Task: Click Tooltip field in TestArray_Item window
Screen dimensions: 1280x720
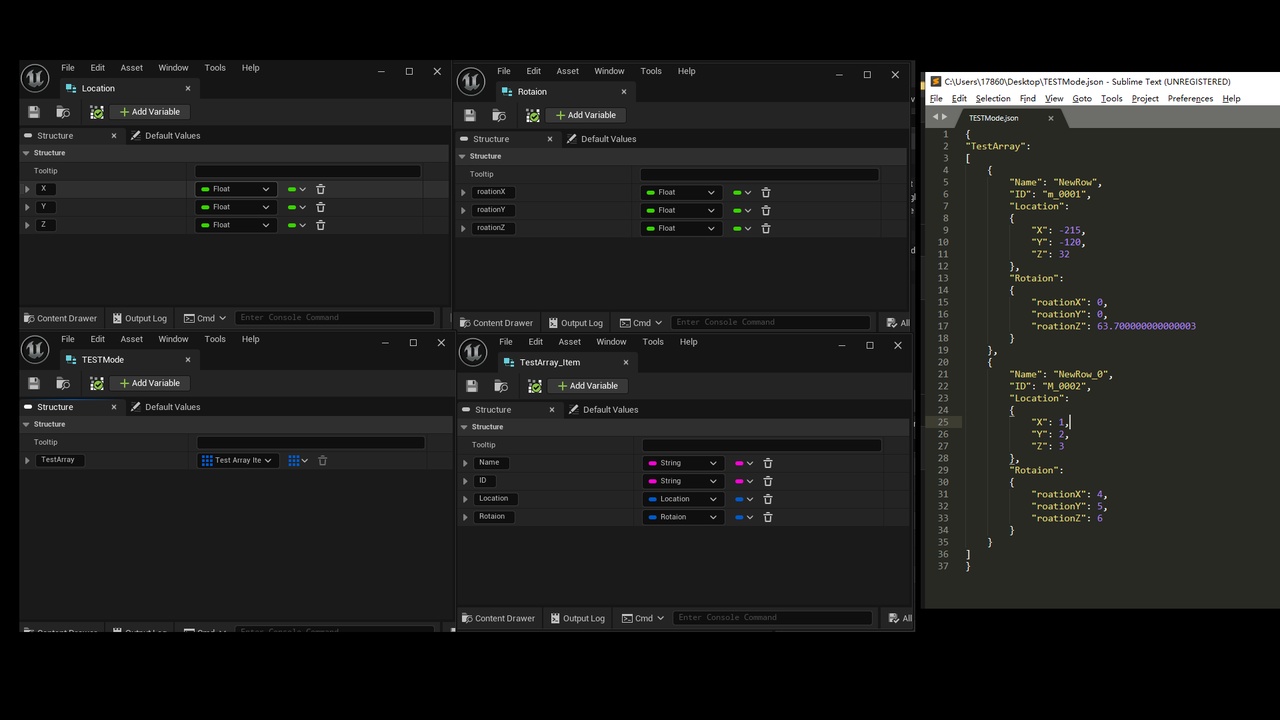Action: point(762,445)
